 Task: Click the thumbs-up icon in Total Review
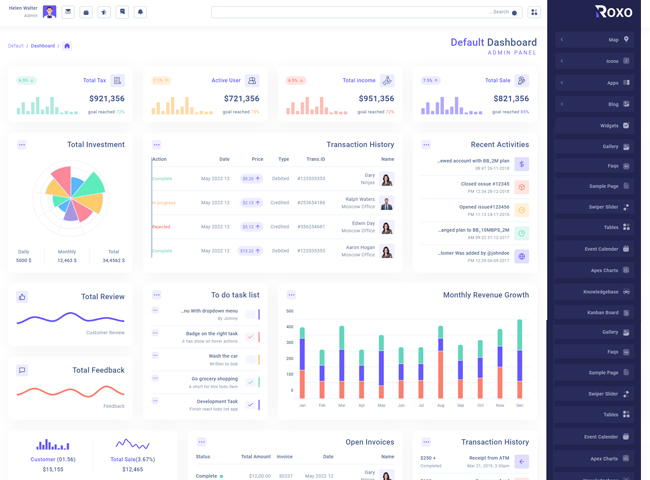(22, 297)
